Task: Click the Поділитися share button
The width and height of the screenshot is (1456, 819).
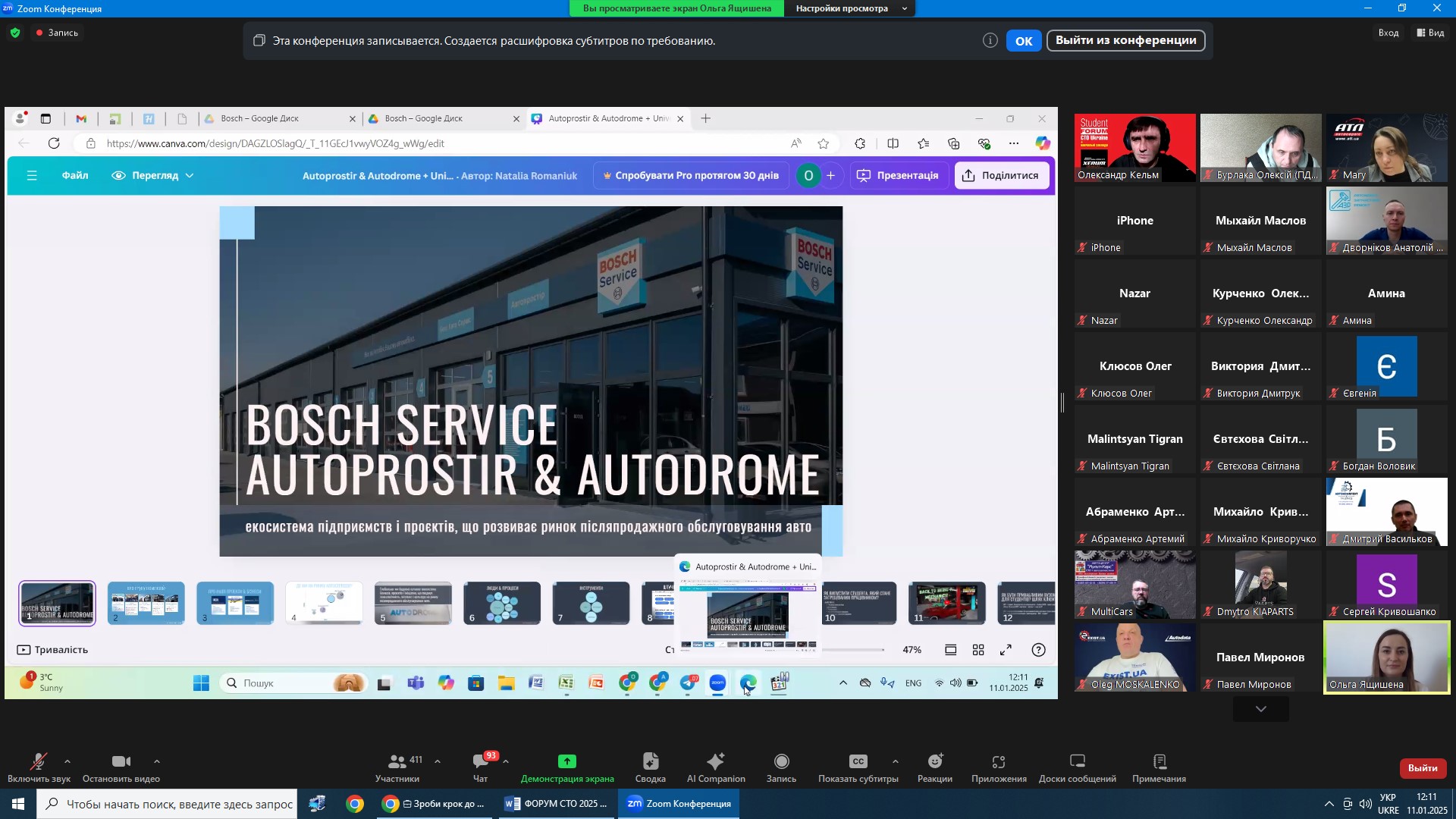Action: point(1002,175)
